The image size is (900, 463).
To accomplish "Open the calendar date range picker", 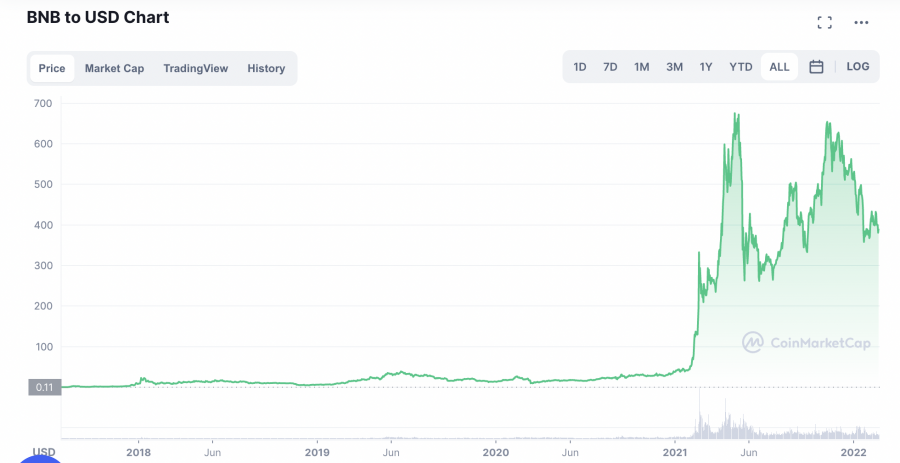I will pos(816,67).
